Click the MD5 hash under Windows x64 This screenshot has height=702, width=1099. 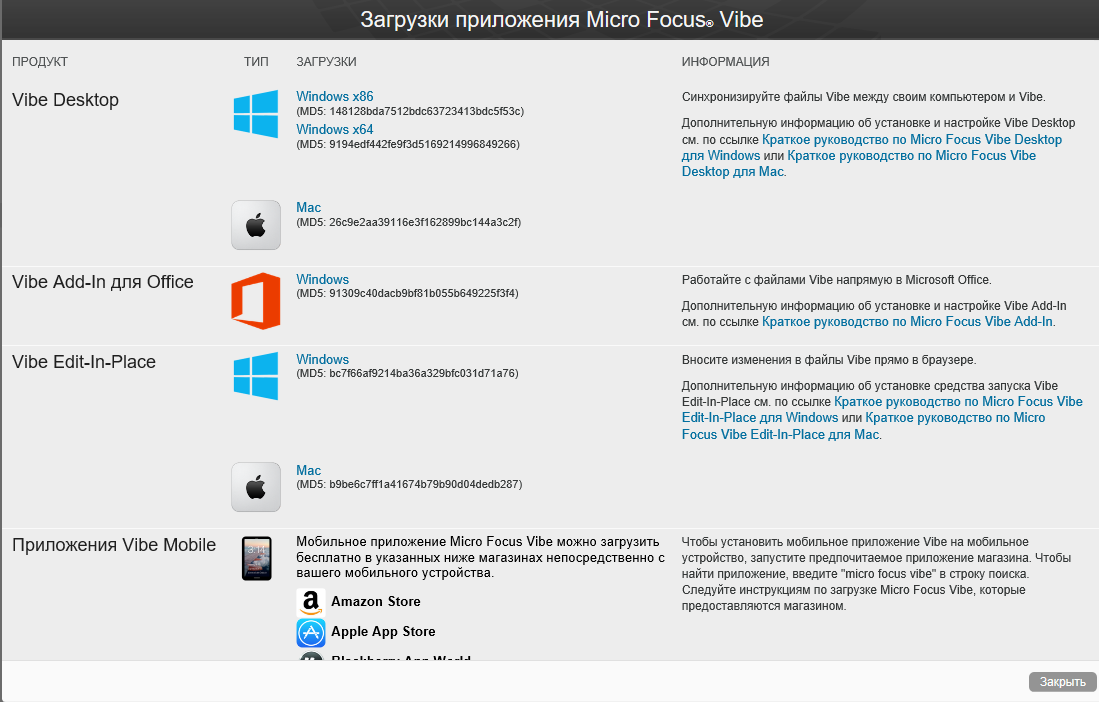click(408, 144)
